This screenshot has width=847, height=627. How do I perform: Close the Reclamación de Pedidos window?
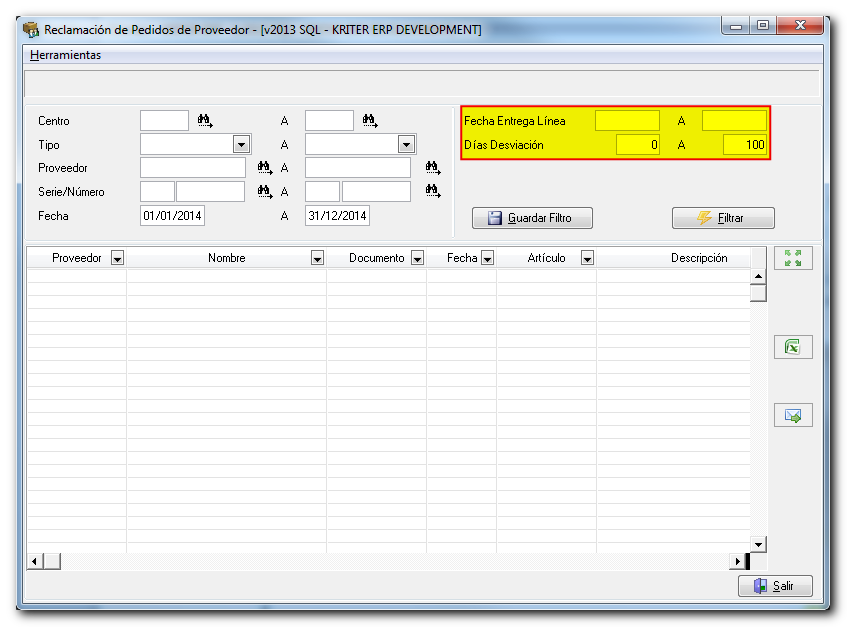click(x=800, y=25)
